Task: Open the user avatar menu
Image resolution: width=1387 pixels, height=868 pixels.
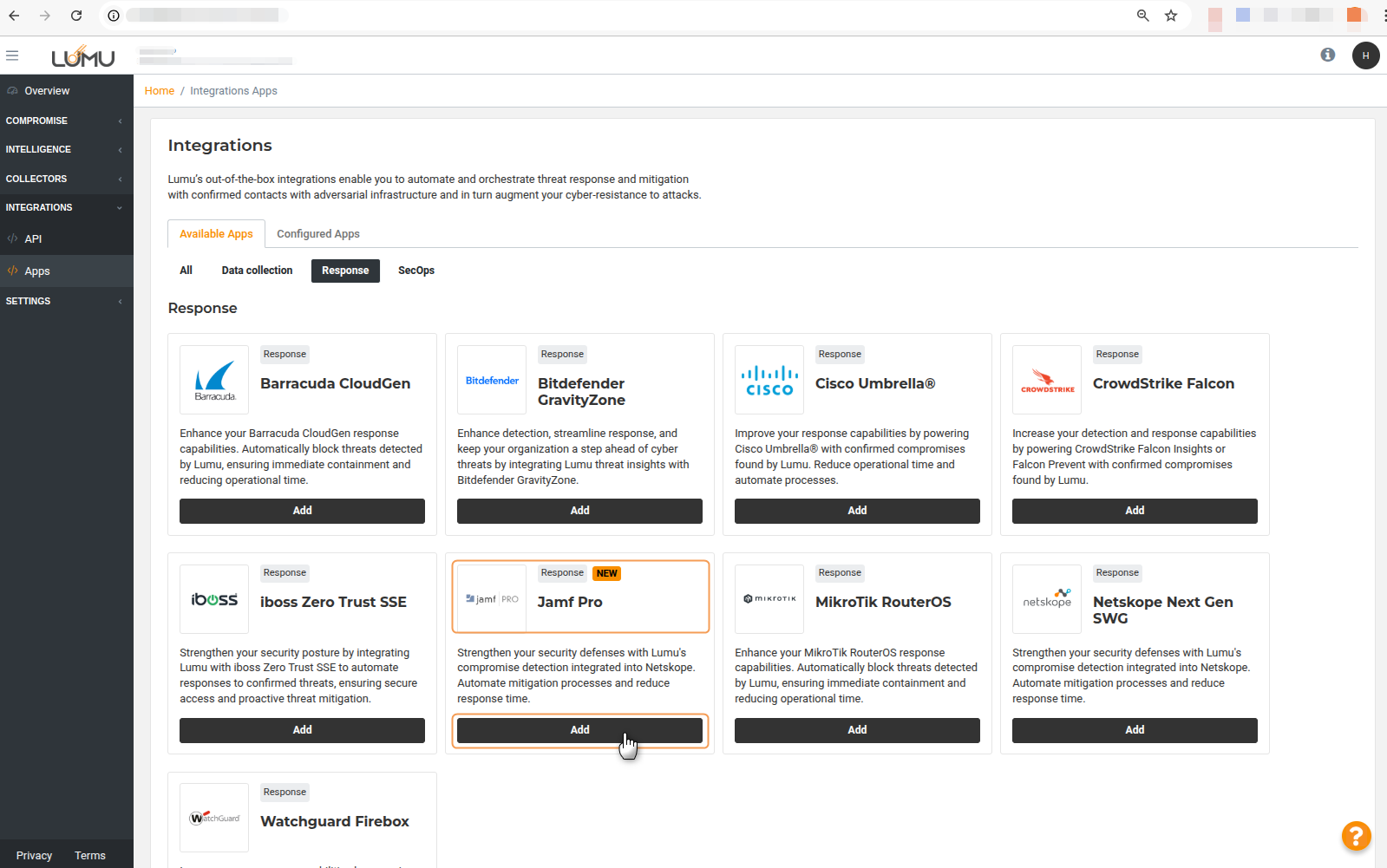Action: pos(1365,55)
